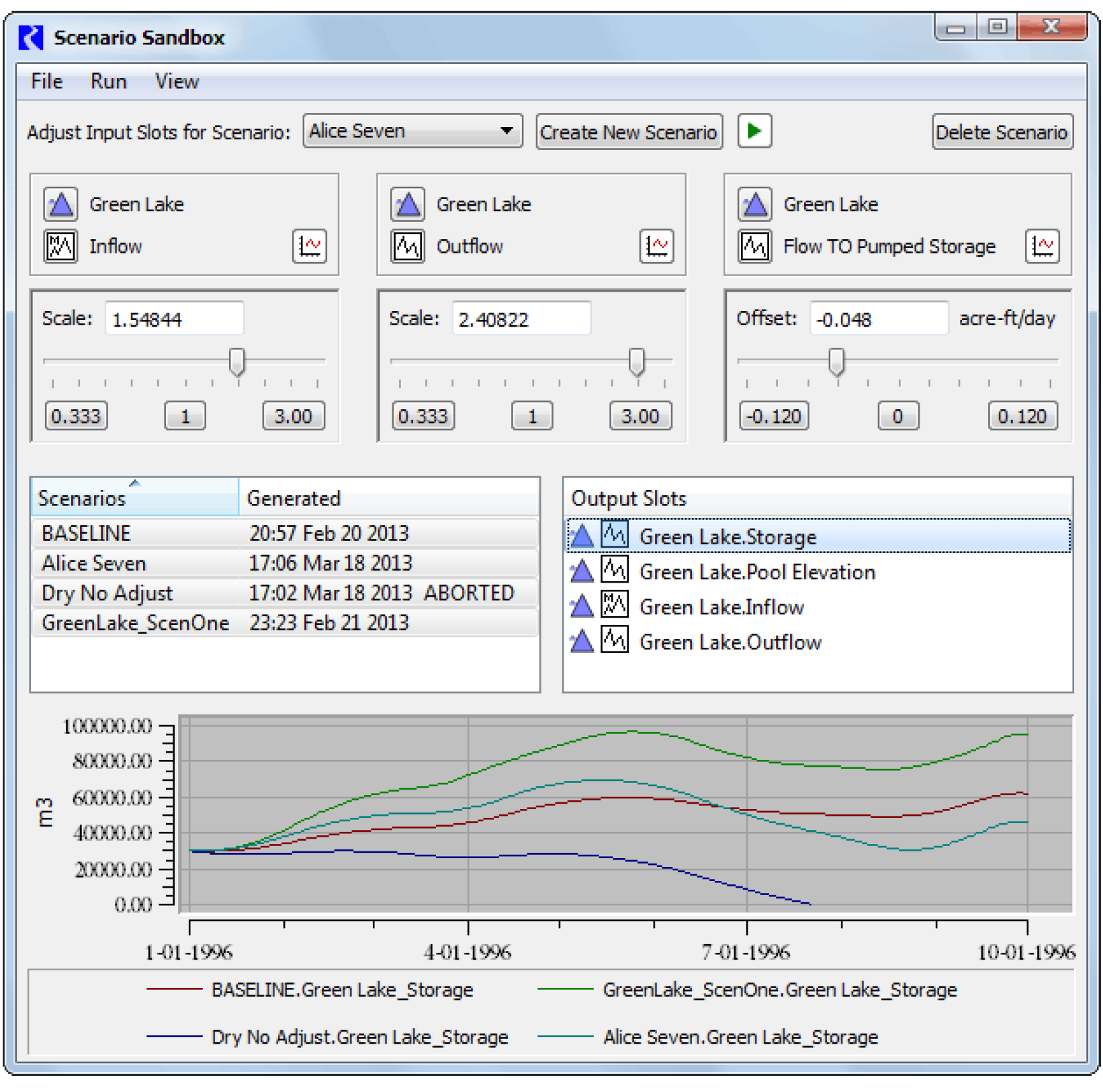Click the Inflow scale slider handle

(x=236, y=362)
